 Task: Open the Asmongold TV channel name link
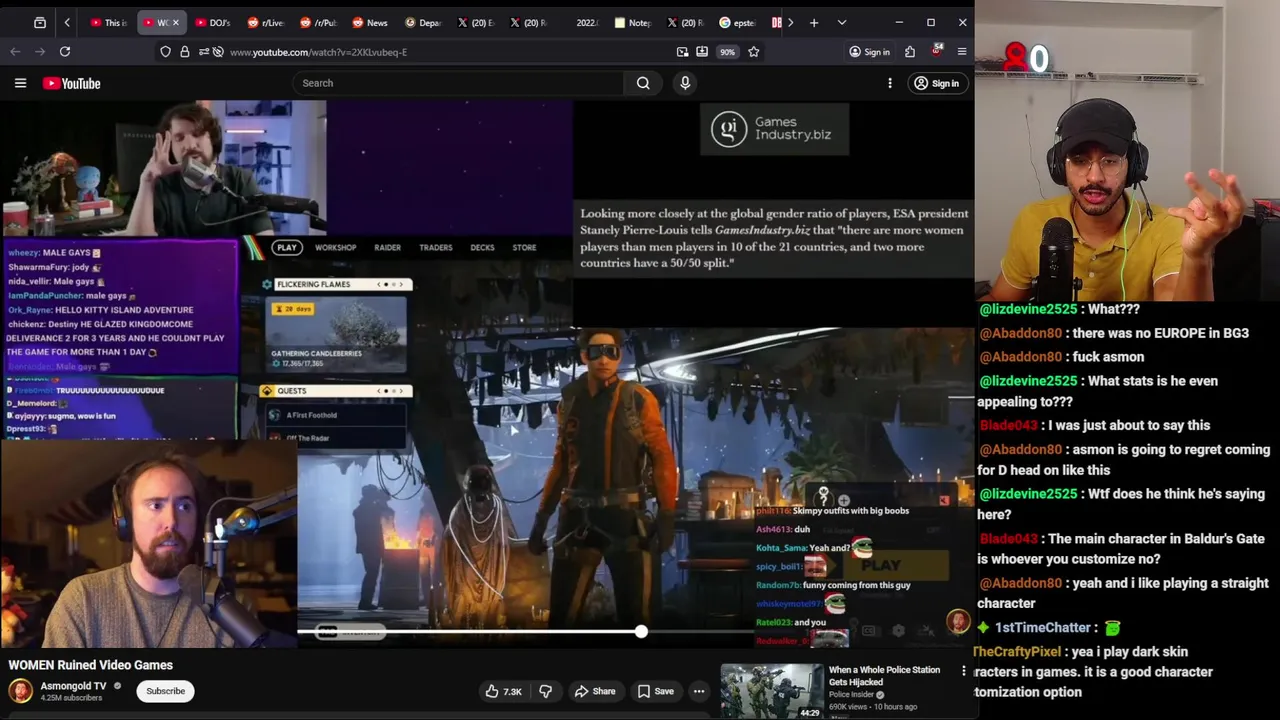pos(73,686)
